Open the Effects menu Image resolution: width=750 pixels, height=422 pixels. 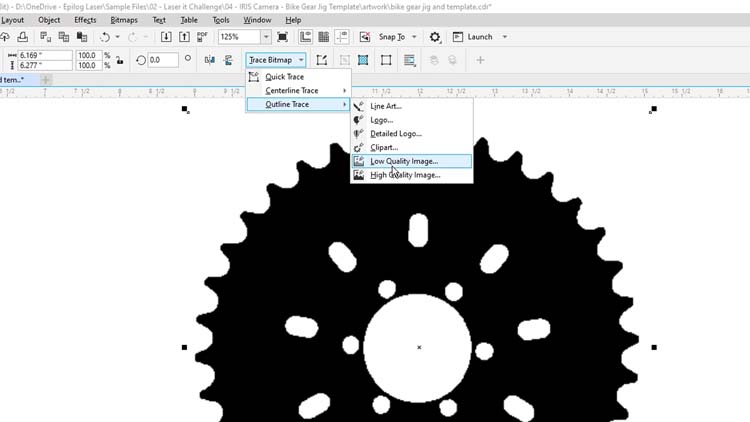[85, 20]
